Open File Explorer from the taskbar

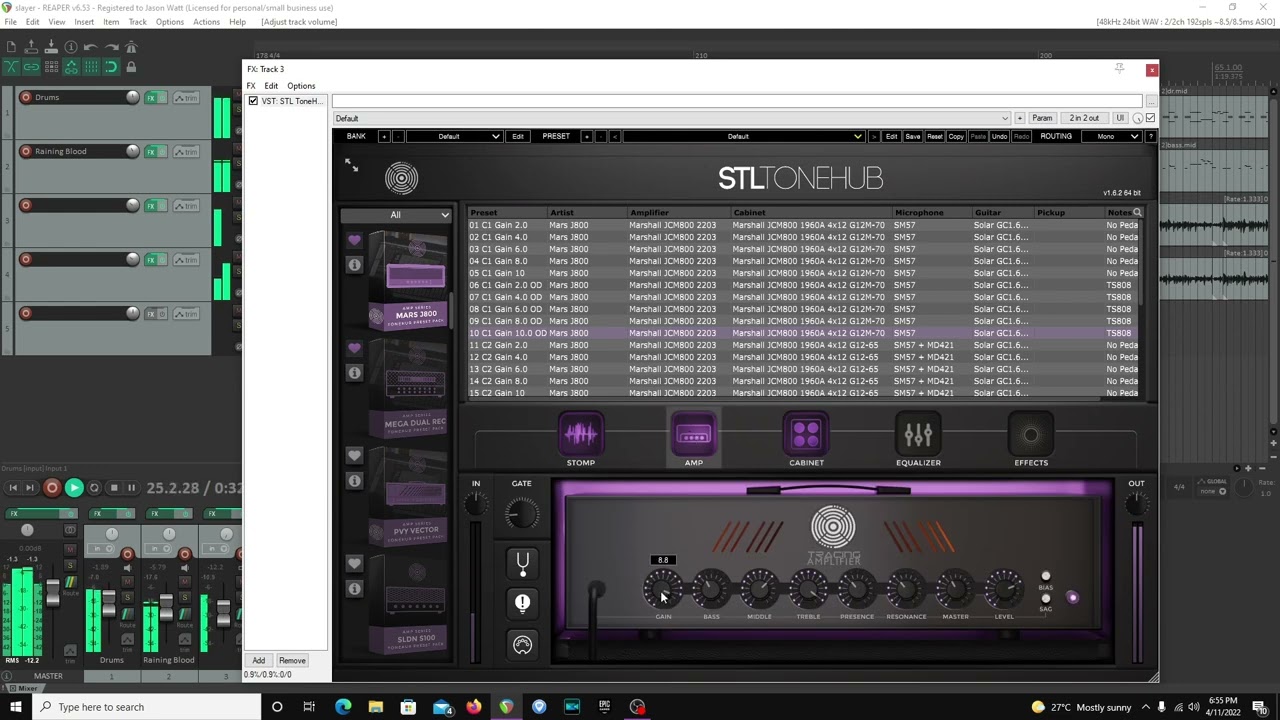[x=375, y=707]
